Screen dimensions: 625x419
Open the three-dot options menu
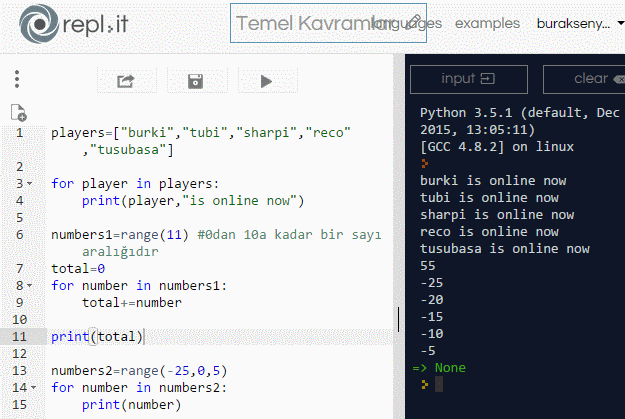(x=17, y=80)
